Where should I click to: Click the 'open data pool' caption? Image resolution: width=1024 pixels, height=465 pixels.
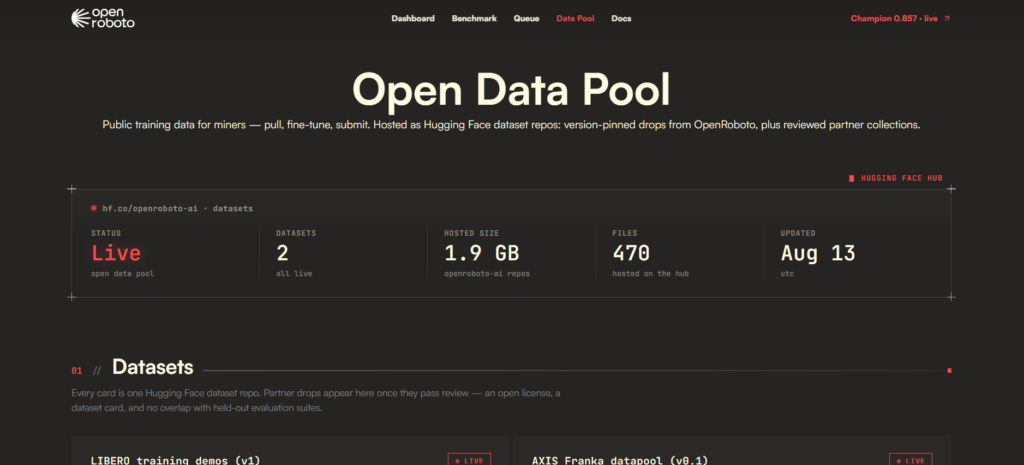pos(123,274)
